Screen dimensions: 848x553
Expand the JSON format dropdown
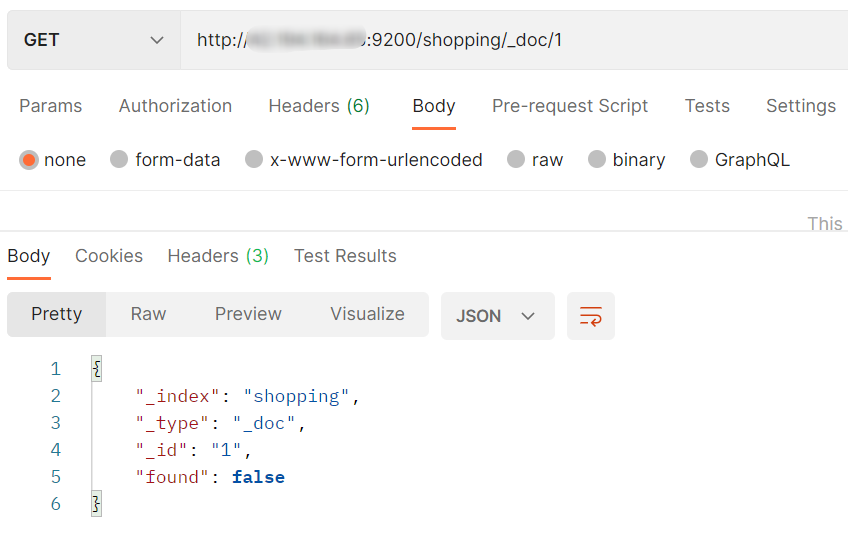coord(497,316)
